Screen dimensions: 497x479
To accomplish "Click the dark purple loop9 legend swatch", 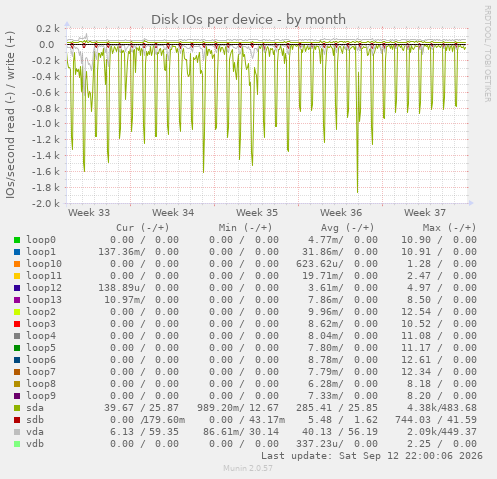I will click(x=17, y=396).
